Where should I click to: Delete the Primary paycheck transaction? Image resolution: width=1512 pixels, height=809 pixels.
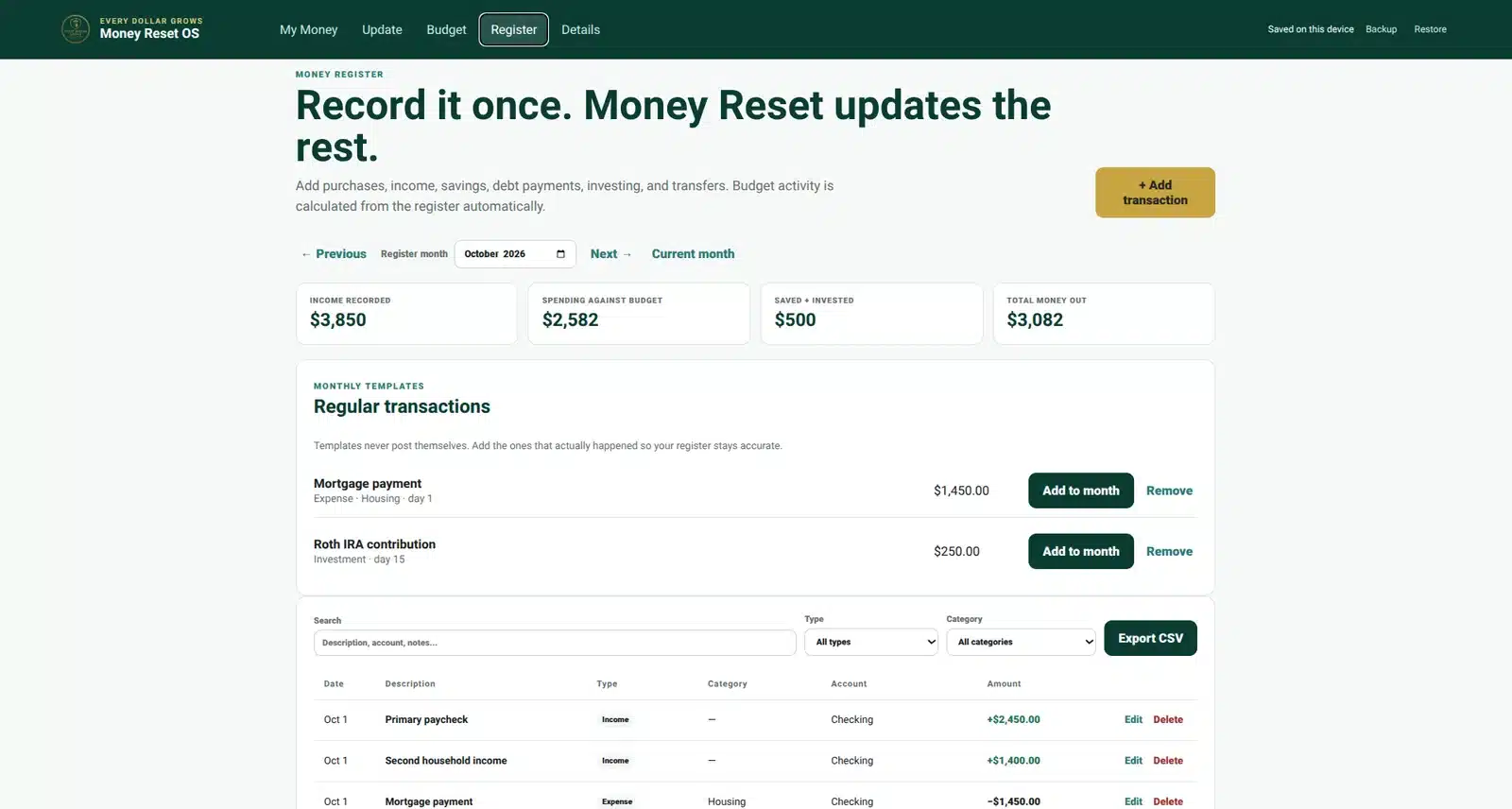pyautogui.click(x=1168, y=720)
